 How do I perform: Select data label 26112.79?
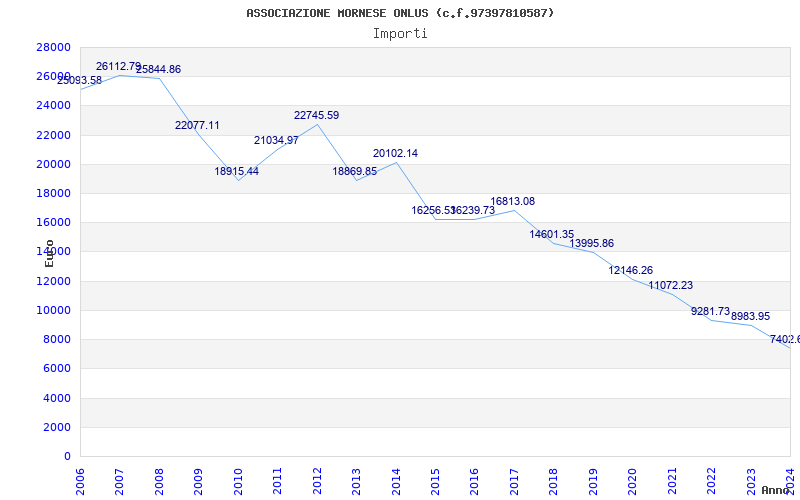pyautogui.click(x=118, y=66)
